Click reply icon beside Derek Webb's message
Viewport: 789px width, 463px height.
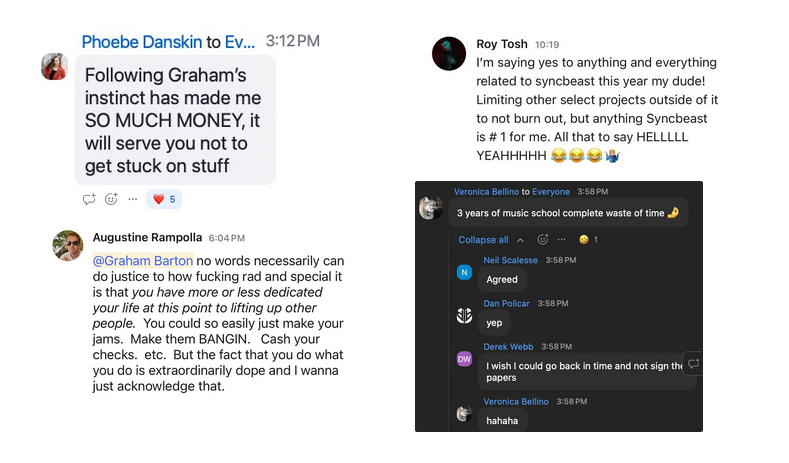pos(693,364)
